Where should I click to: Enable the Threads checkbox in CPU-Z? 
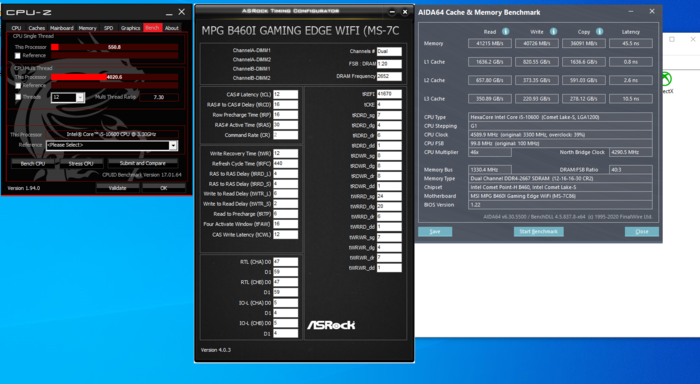[x=17, y=97]
